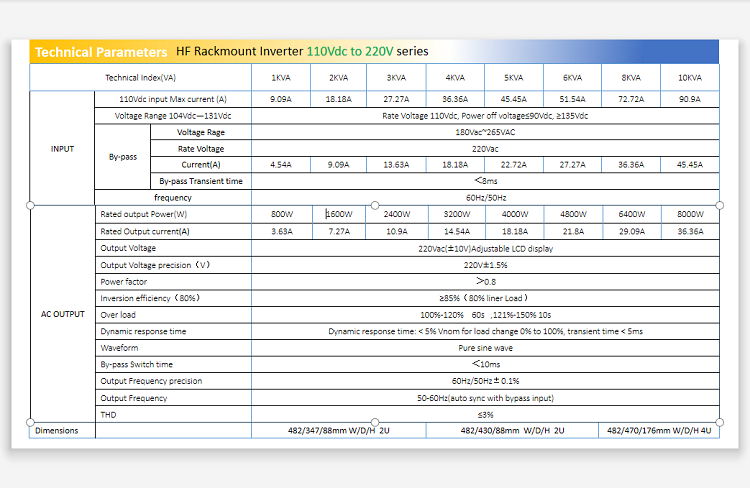Select the "Technical Index(VA)" header cell

point(141,78)
